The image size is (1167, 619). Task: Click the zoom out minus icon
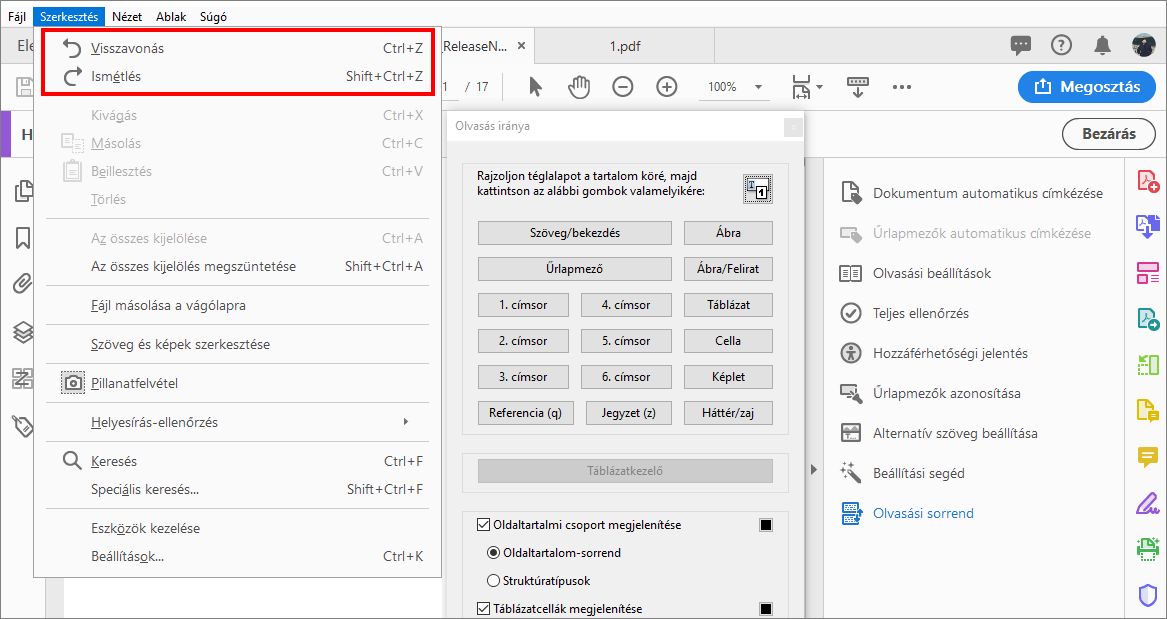coord(622,87)
